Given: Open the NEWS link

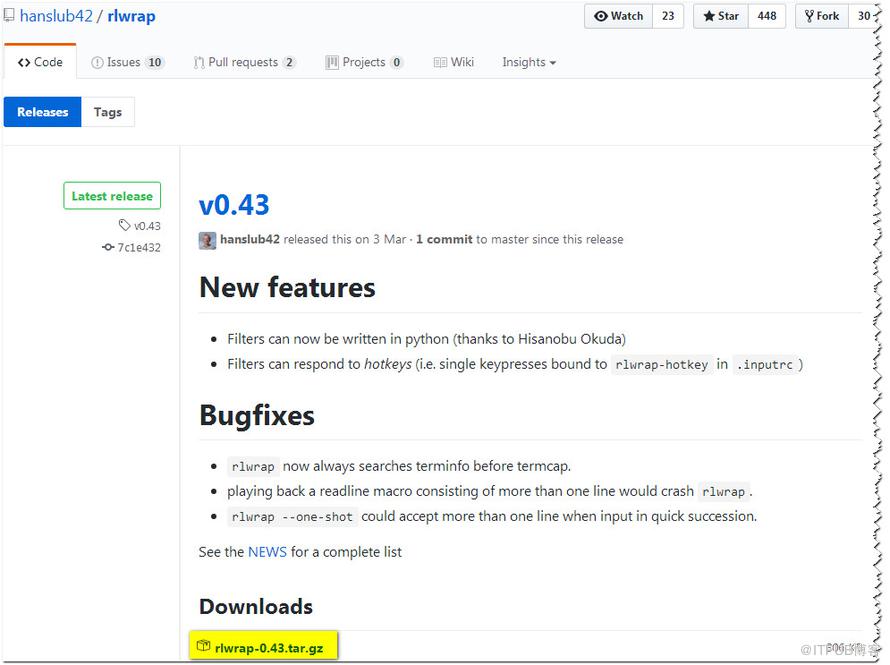Looking at the screenshot, I should tap(267, 552).
